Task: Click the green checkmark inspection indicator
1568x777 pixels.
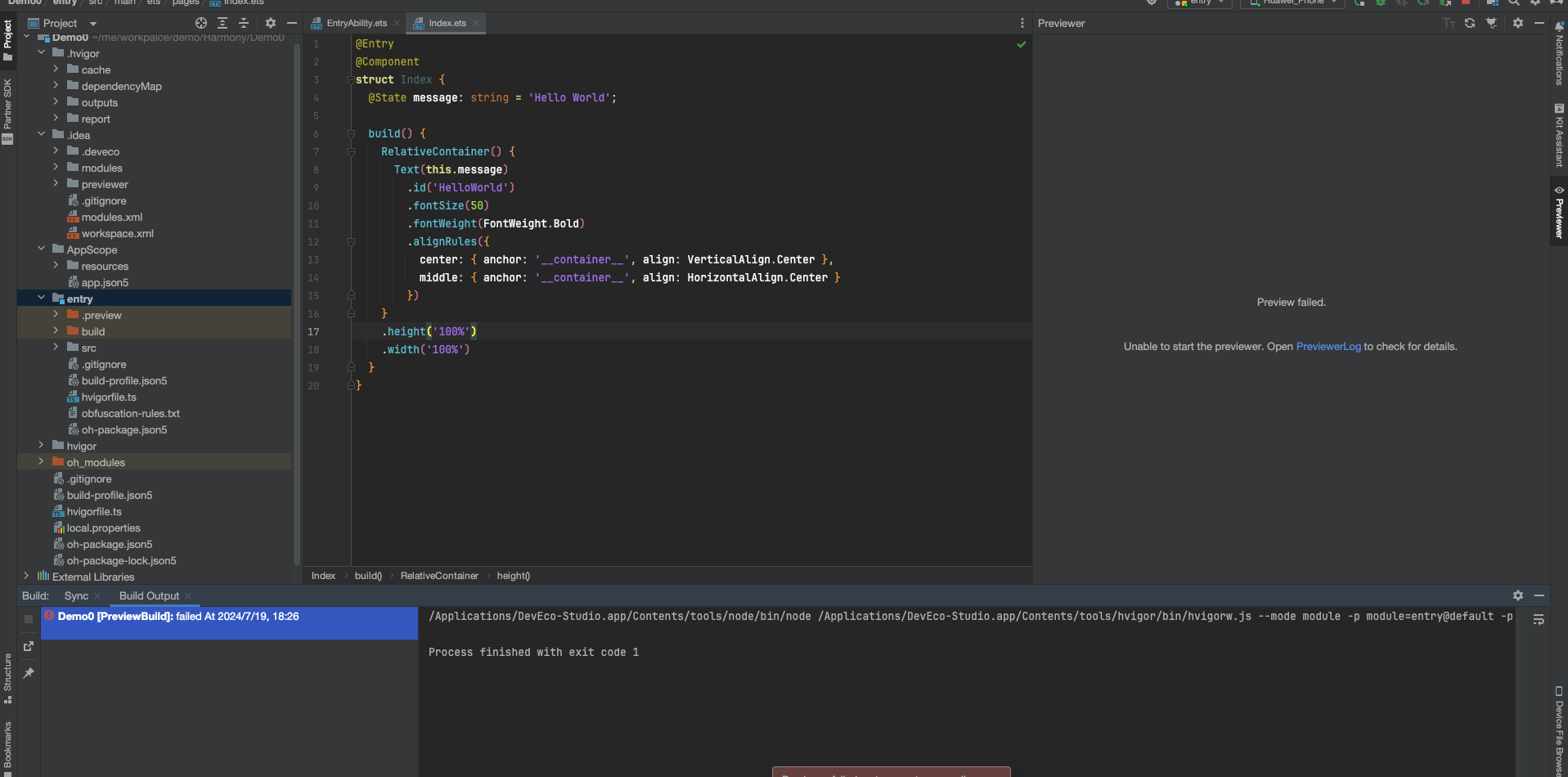Action: click(x=1021, y=44)
